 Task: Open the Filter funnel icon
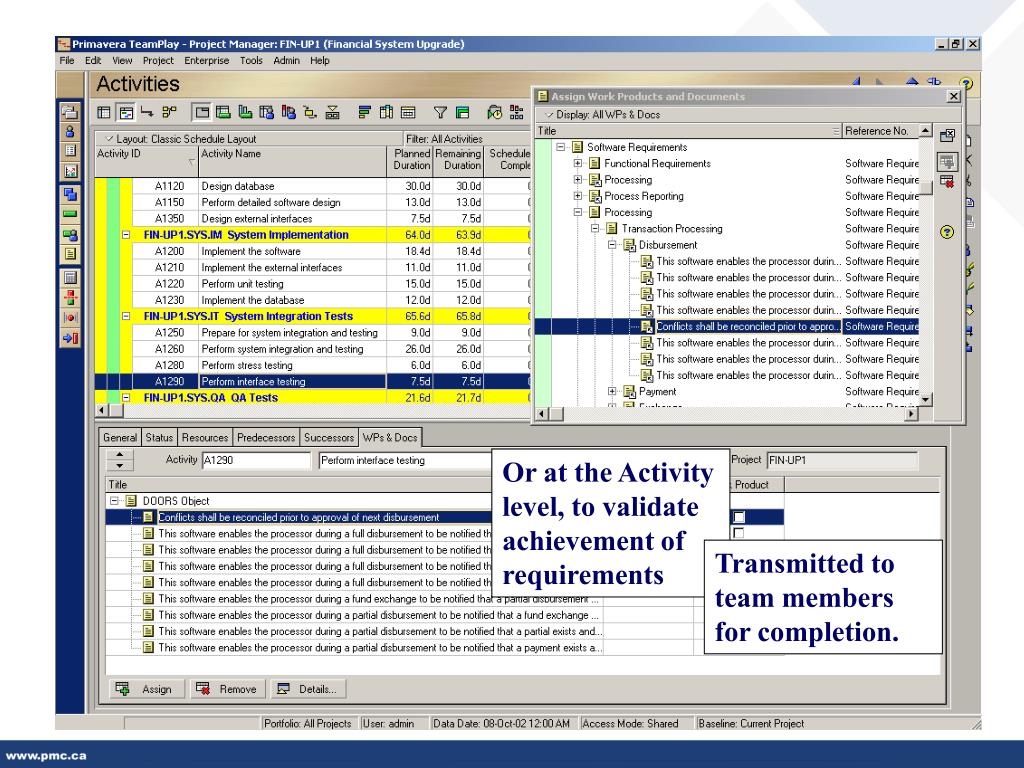(x=440, y=112)
